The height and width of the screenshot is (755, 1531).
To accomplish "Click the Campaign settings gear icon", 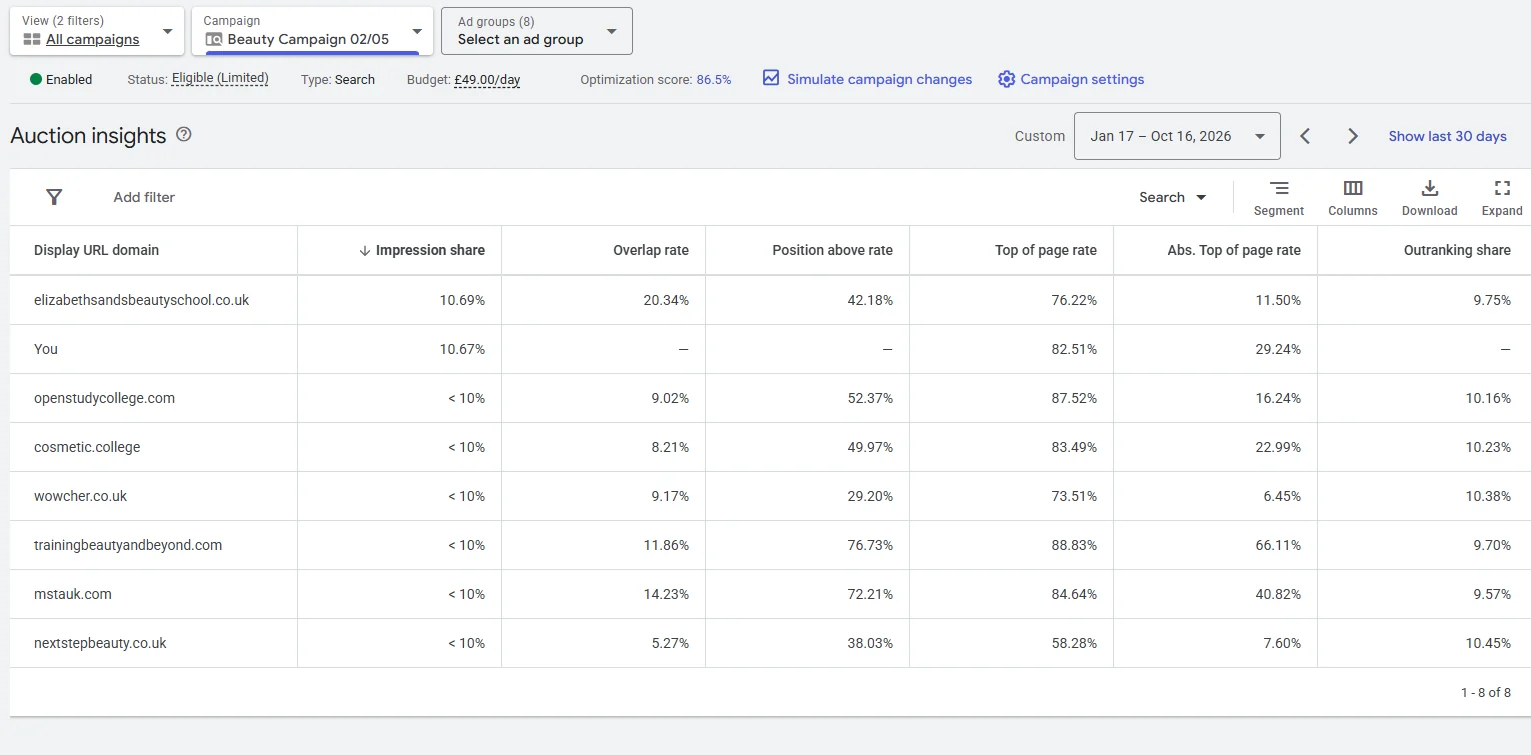I will (x=1006, y=79).
